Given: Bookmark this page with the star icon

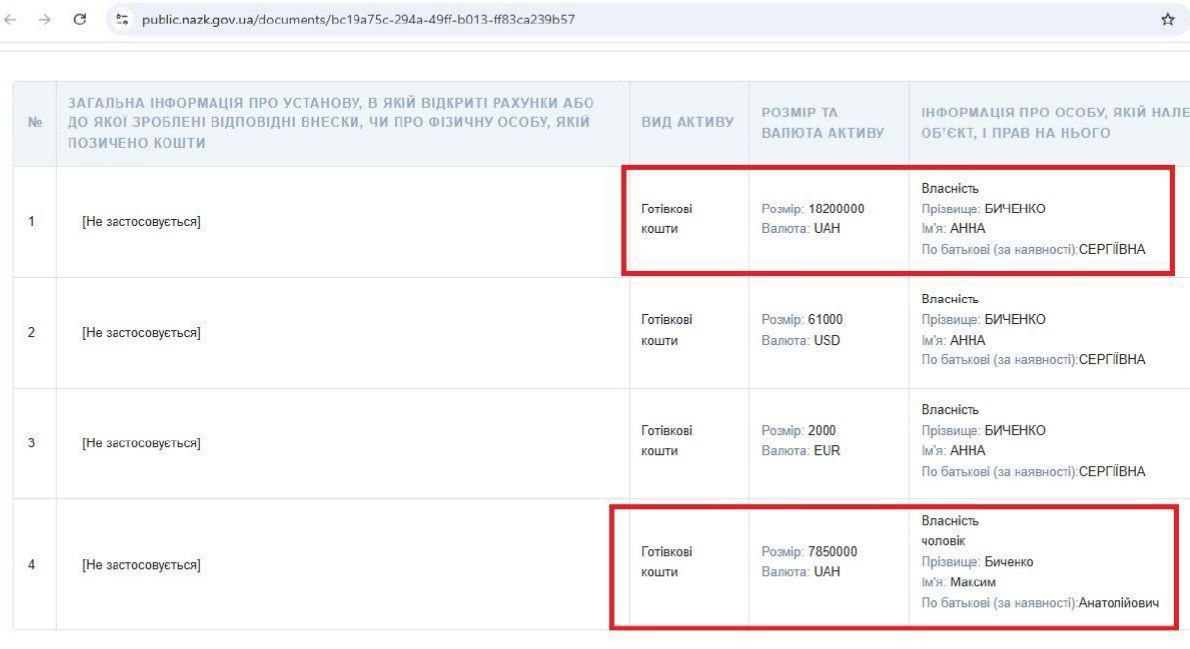Looking at the screenshot, I should pos(1167,19).
